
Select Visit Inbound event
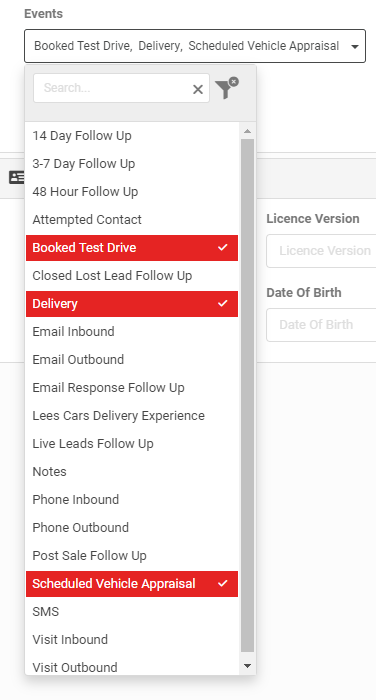click(132, 640)
